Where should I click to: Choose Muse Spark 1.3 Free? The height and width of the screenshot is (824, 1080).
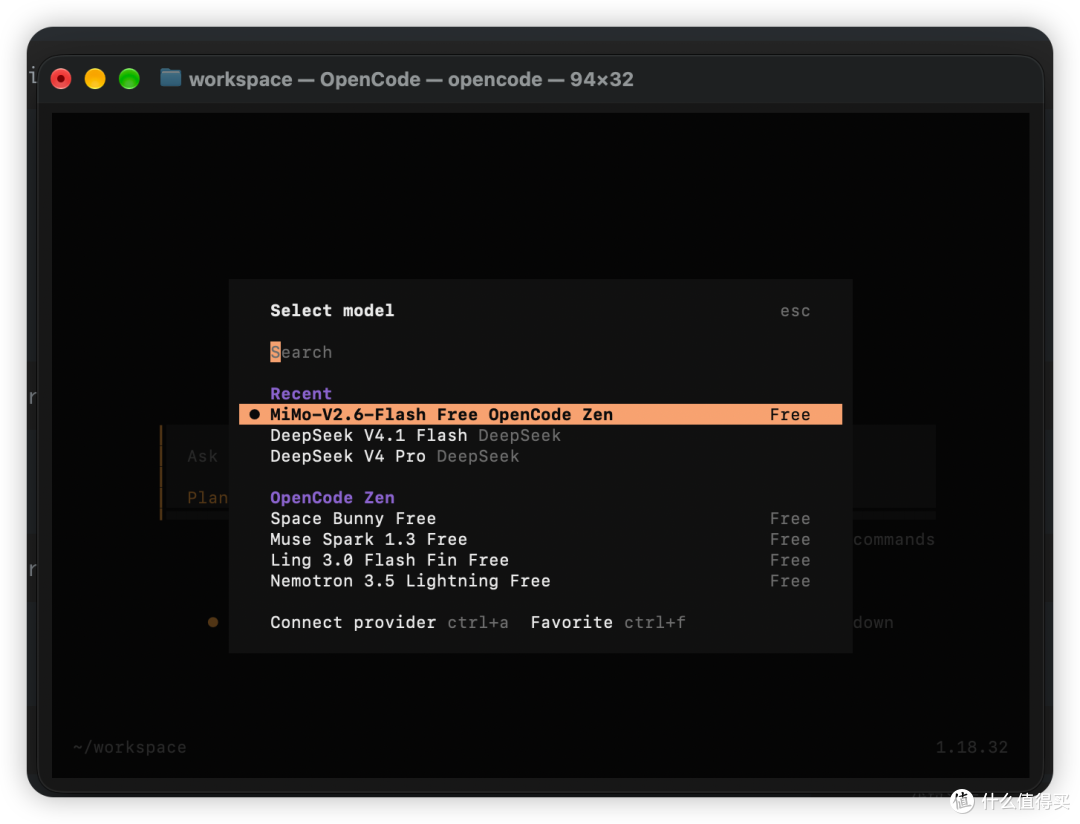coord(540,539)
